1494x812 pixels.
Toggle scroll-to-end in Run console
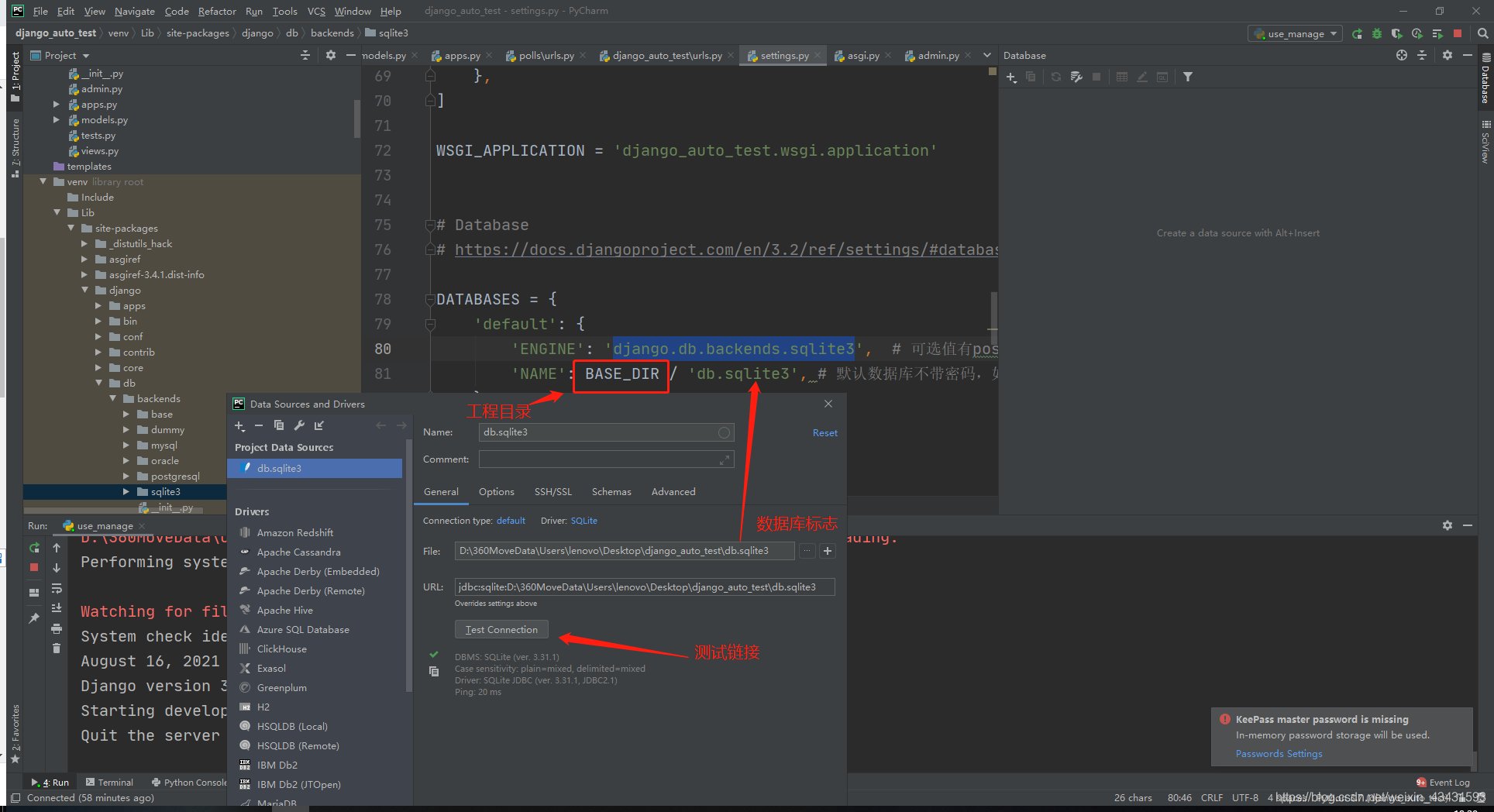tap(57, 608)
